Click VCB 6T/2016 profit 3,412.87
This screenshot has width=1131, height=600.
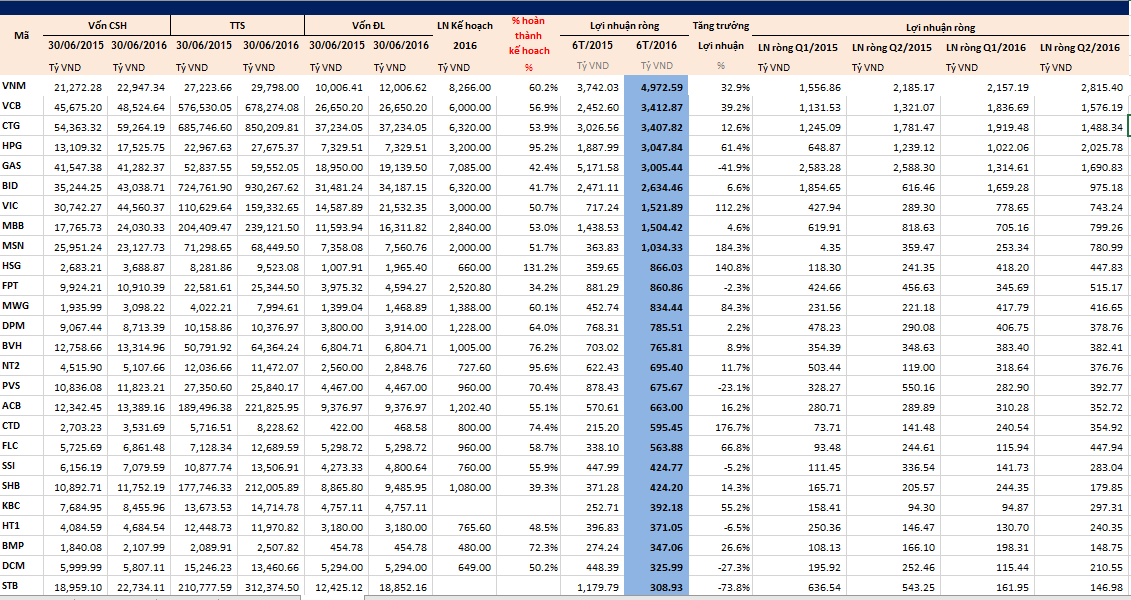661,107
